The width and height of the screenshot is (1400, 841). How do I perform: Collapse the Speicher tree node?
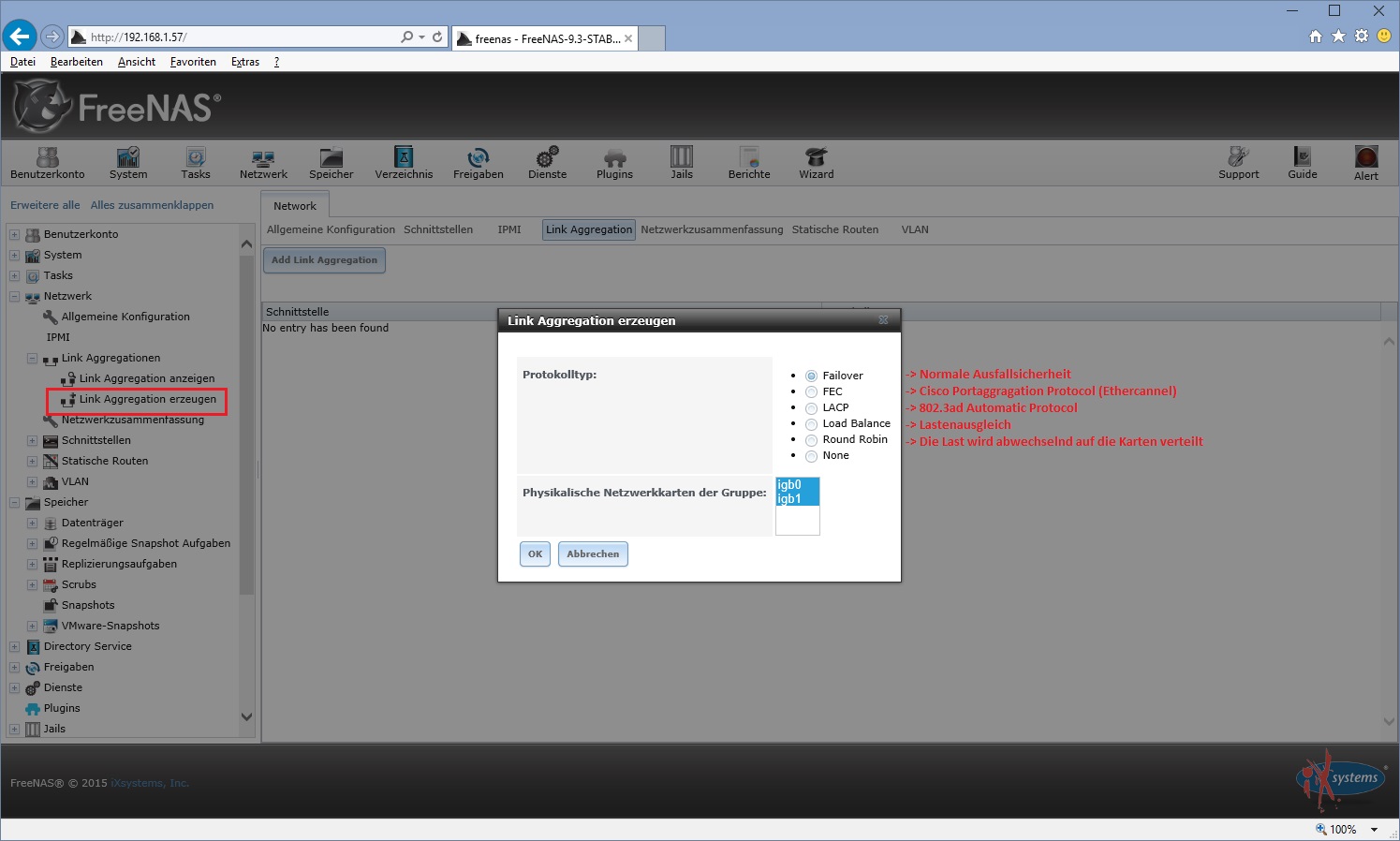(x=14, y=502)
